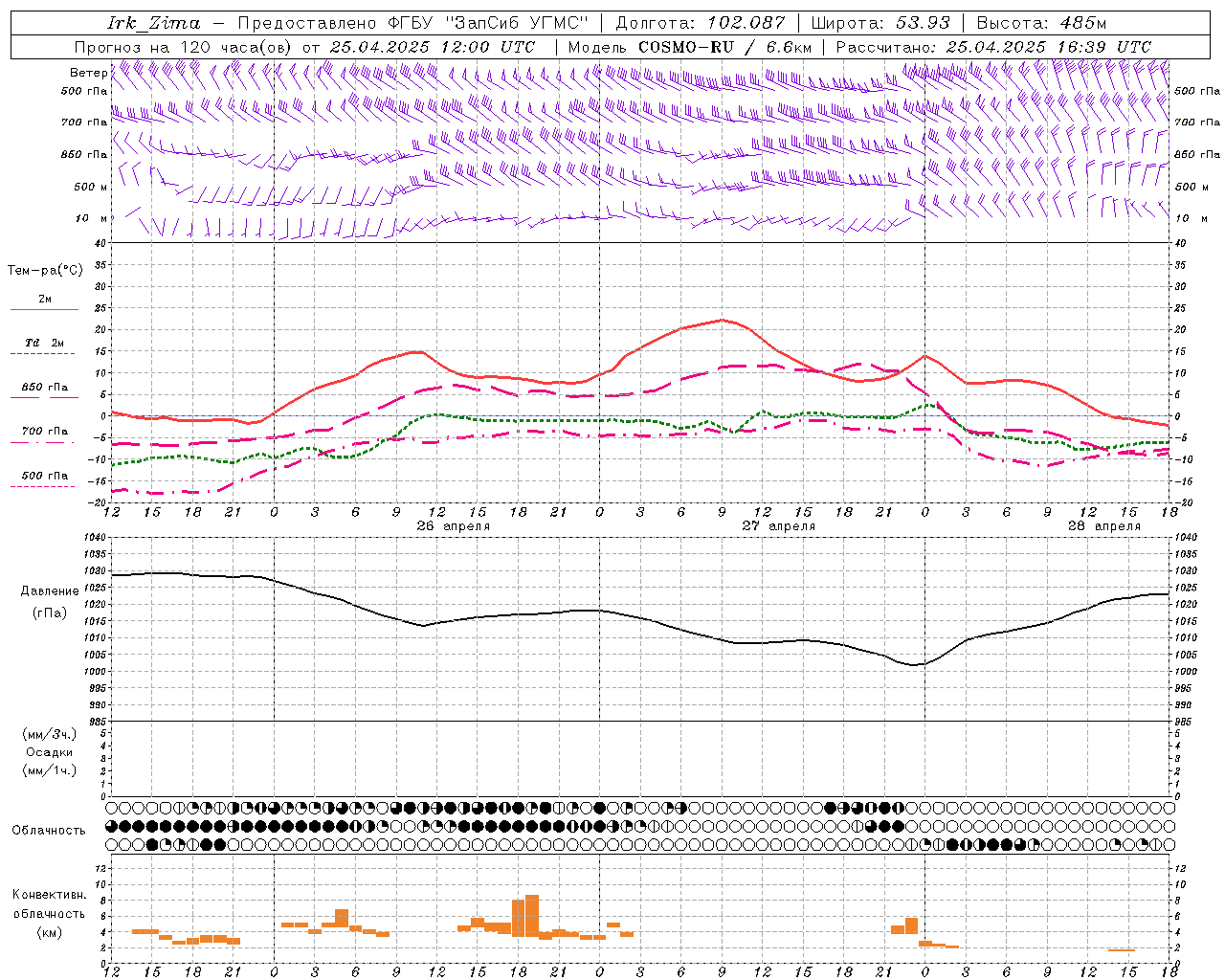
Task: Click the 28 апреля date label
Action: [1104, 526]
